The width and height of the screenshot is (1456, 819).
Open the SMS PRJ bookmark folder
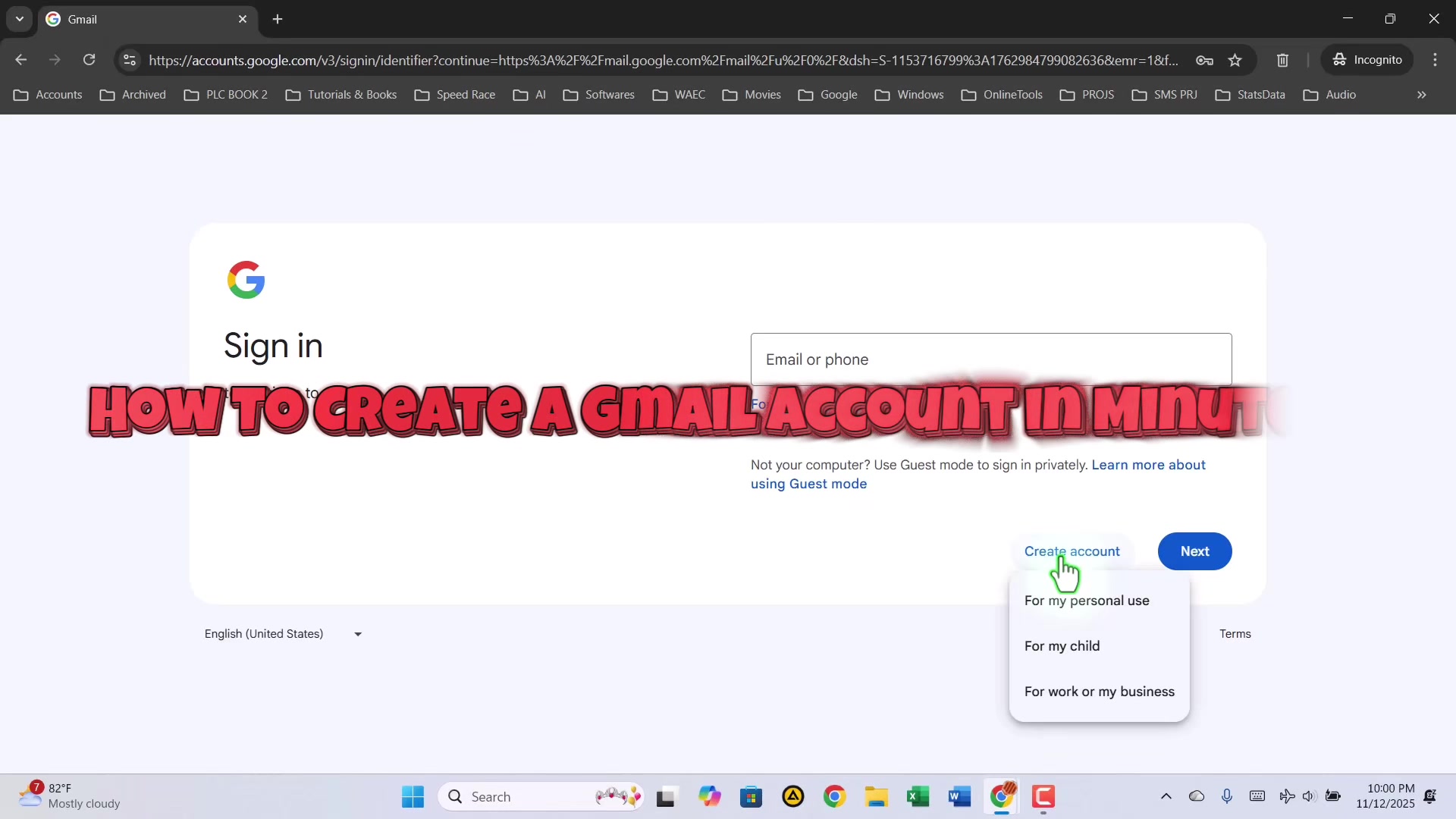pos(1165,95)
